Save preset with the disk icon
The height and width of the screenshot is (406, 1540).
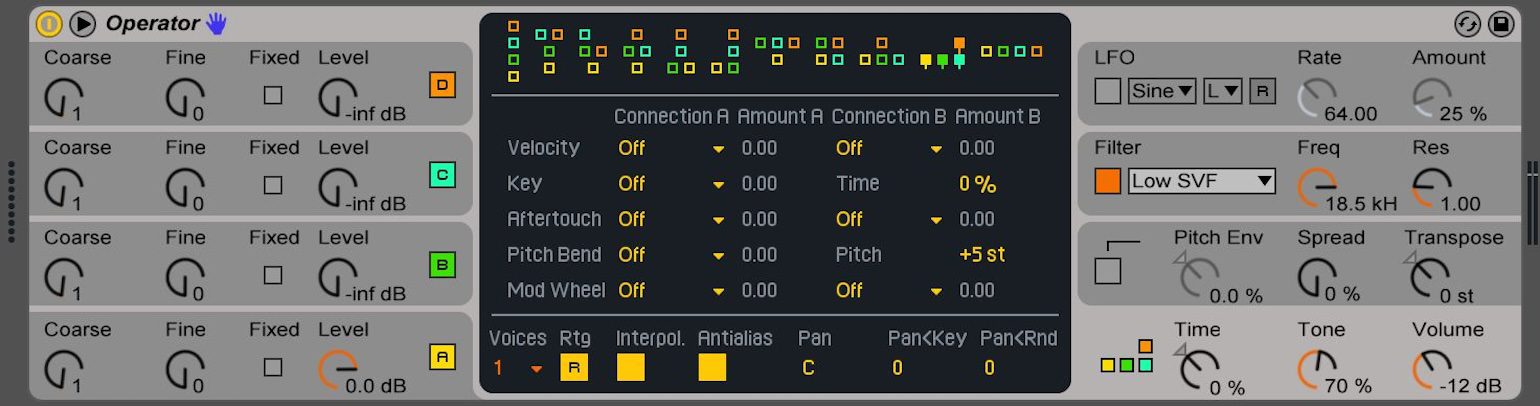point(1501,23)
